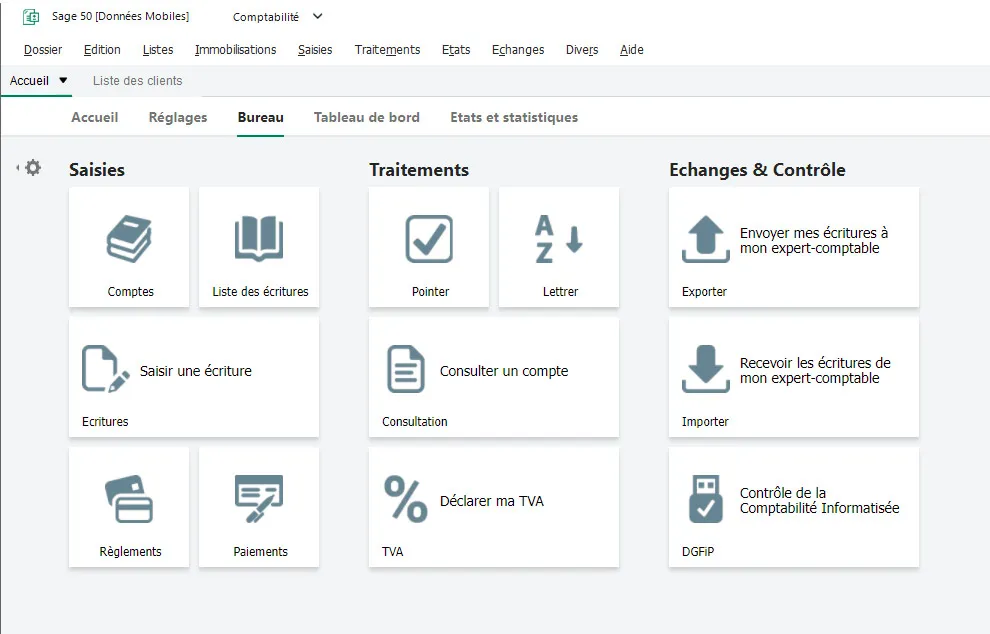Viewport: 990px width, 634px height.
Task: Collapse the side panel chevron beside gear
Action: click(18, 168)
